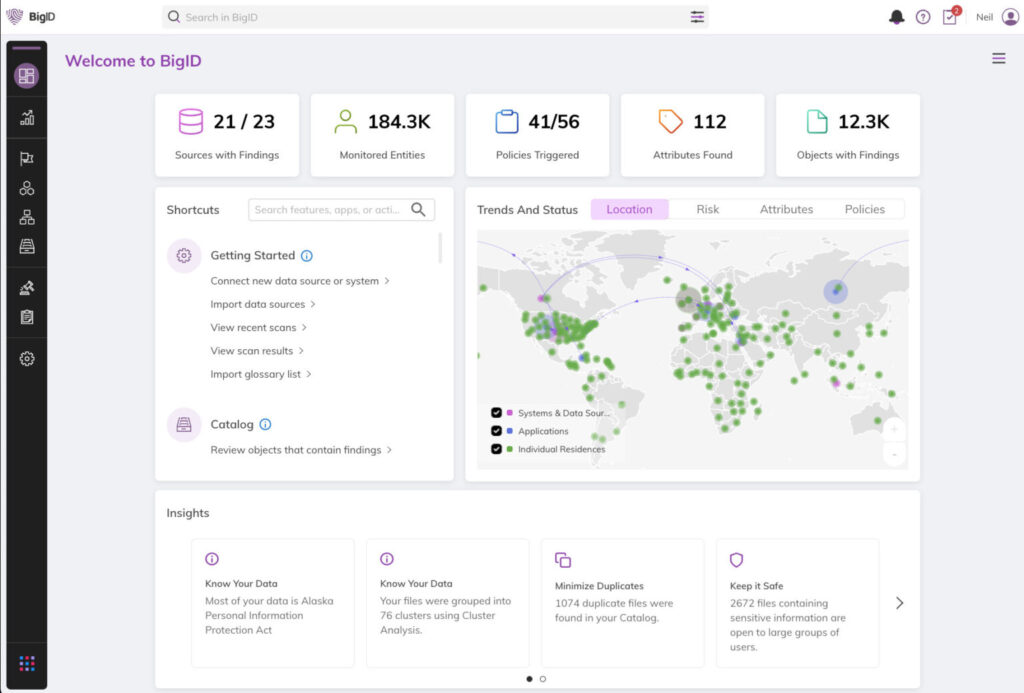The height and width of the screenshot is (693, 1024).
Task: Uncheck Systems & Data Sources legend checkbox
Action: tap(496, 413)
